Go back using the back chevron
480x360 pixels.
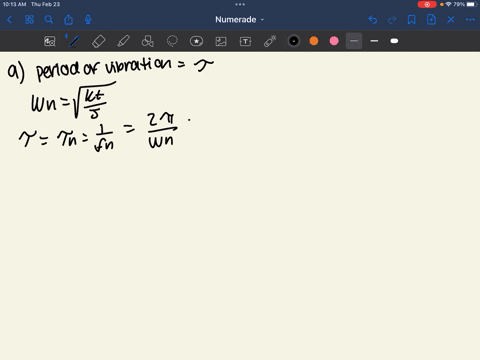pyautogui.click(x=9, y=20)
